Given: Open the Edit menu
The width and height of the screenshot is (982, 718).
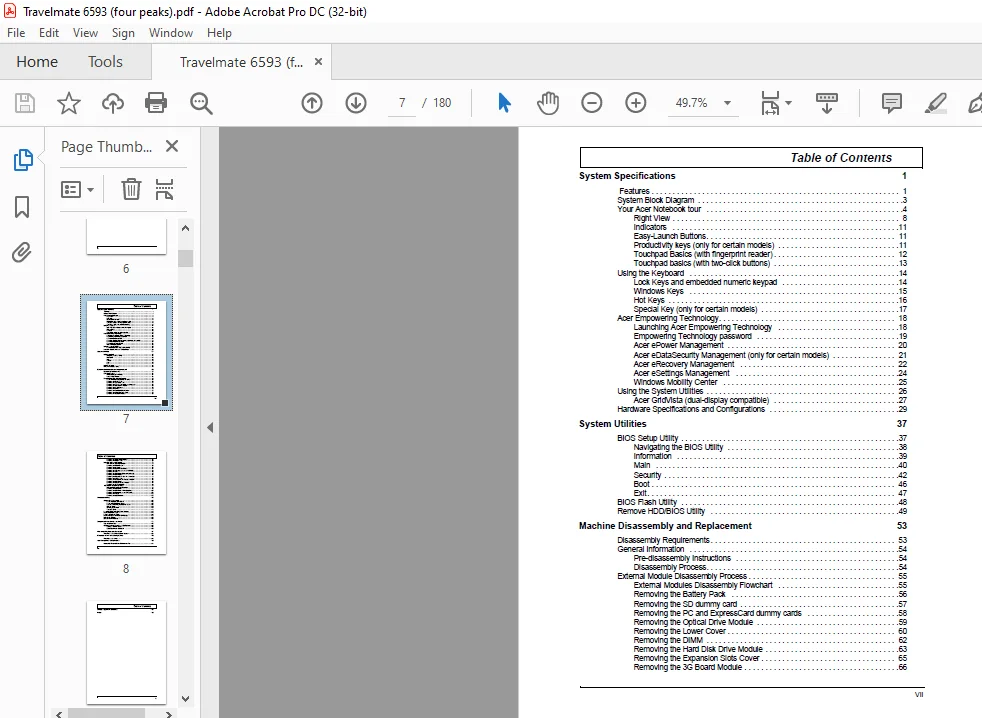Looking at the screenshot, I should pos(49,33).
